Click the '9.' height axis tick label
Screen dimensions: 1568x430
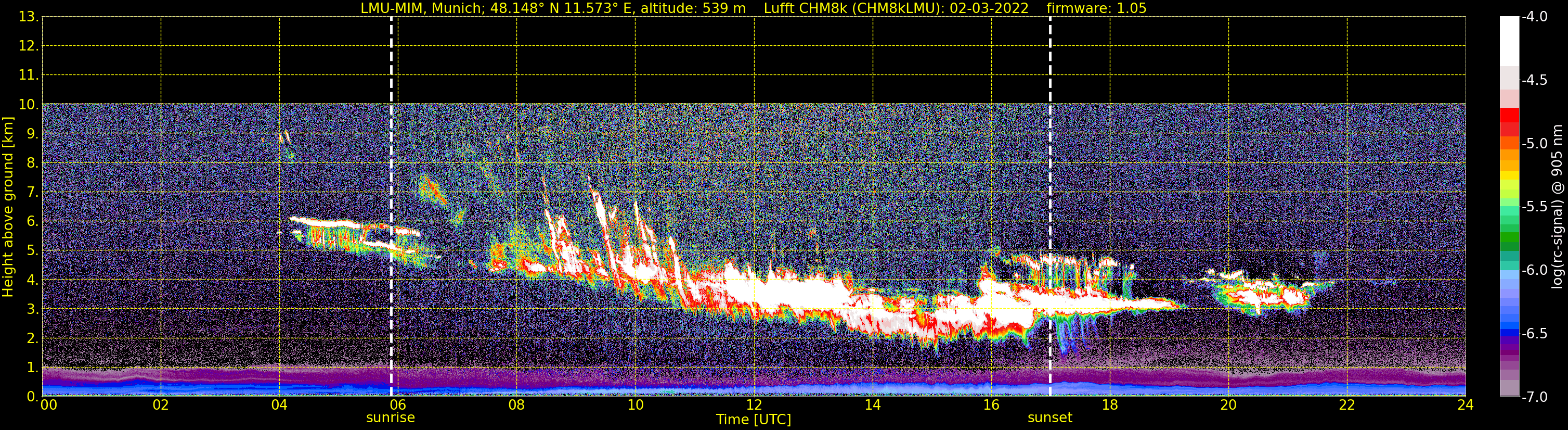pos(33,134)
